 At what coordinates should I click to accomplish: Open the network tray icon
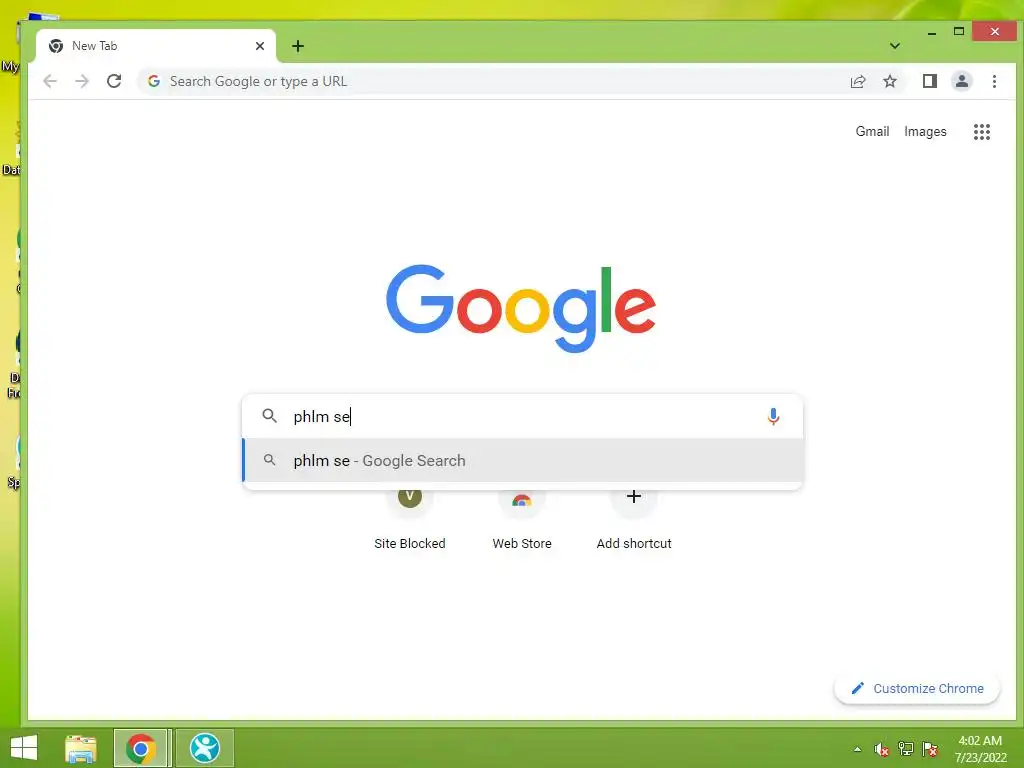[x=905, y=749]
